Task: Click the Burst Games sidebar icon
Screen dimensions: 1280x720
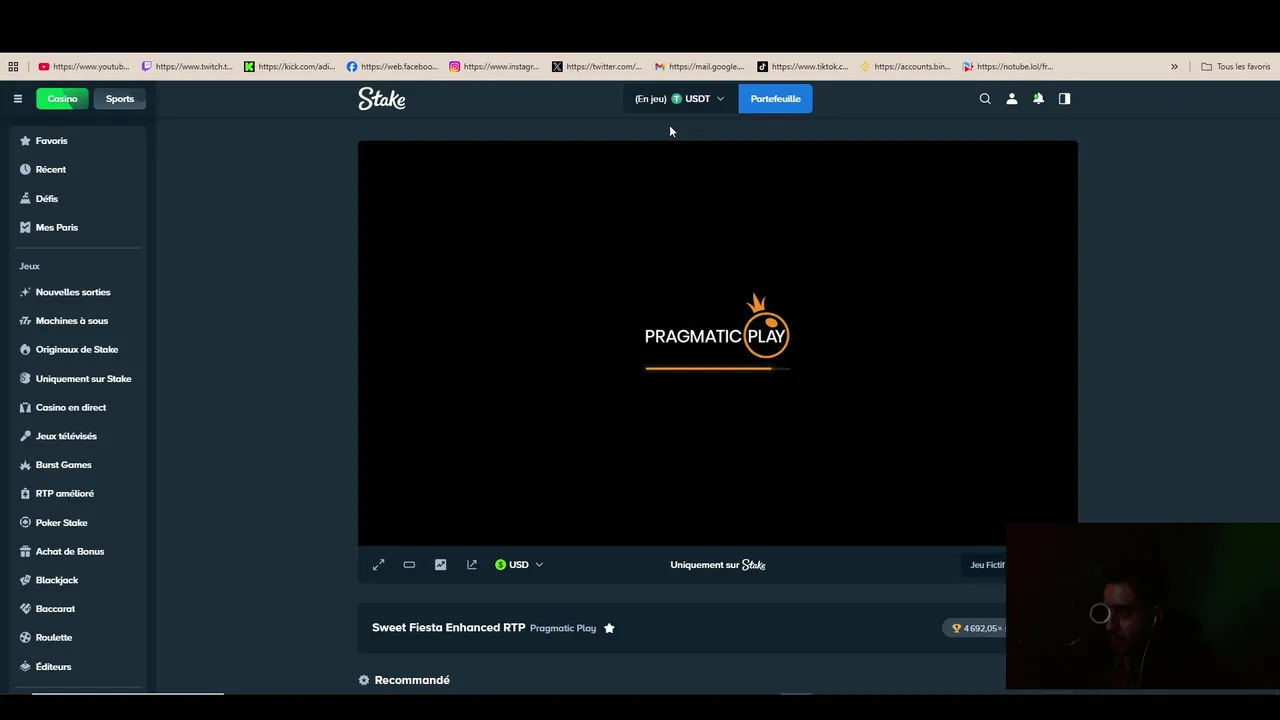Action: 25,465
